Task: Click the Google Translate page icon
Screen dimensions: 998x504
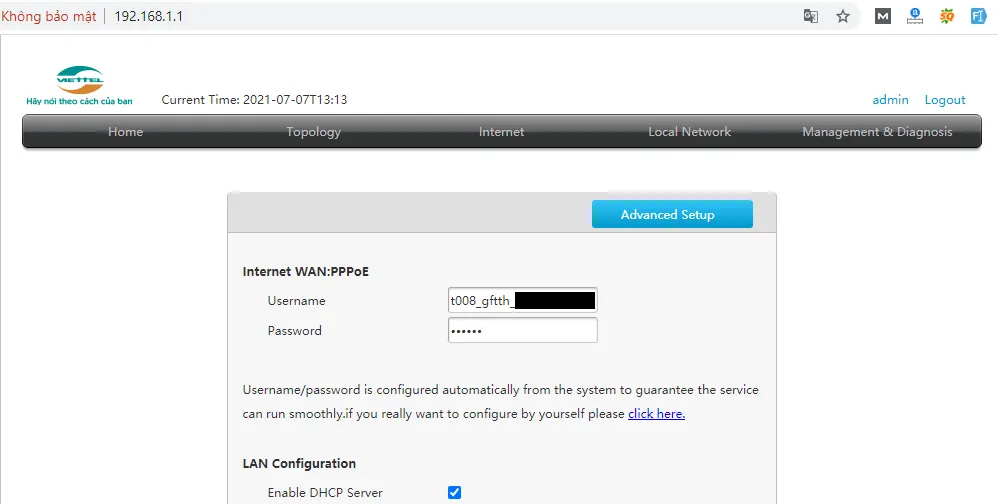Action: pyautogui.click(x=811, y=16)
